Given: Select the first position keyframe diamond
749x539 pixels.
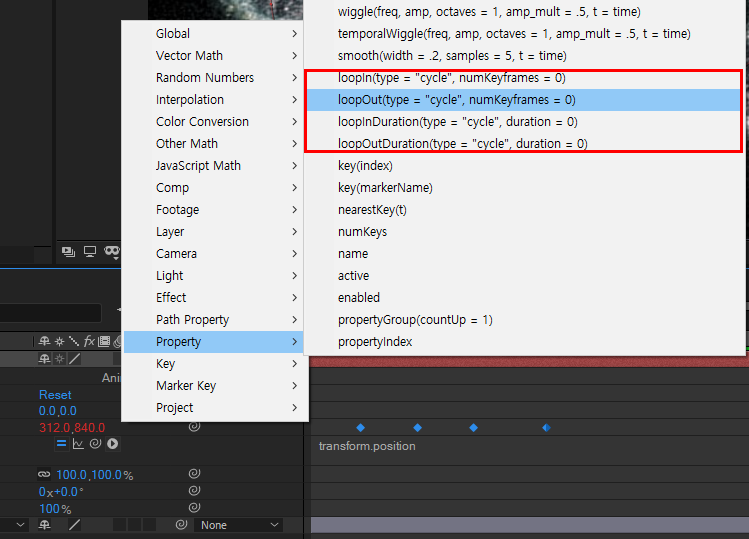Looking at the screenshot, I should pyautogui.click(x=361, y=428).
